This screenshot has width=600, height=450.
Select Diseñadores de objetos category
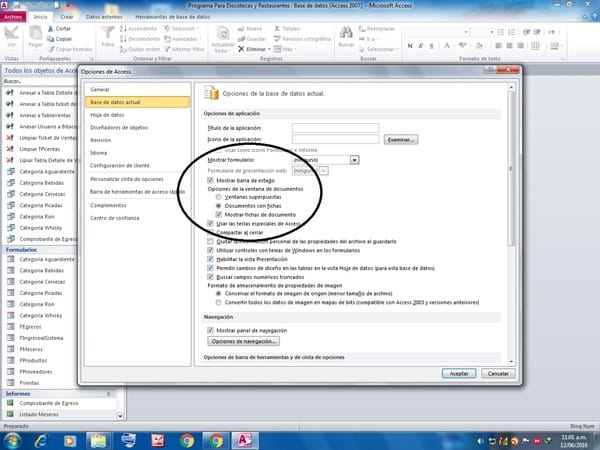pos(137,127)
